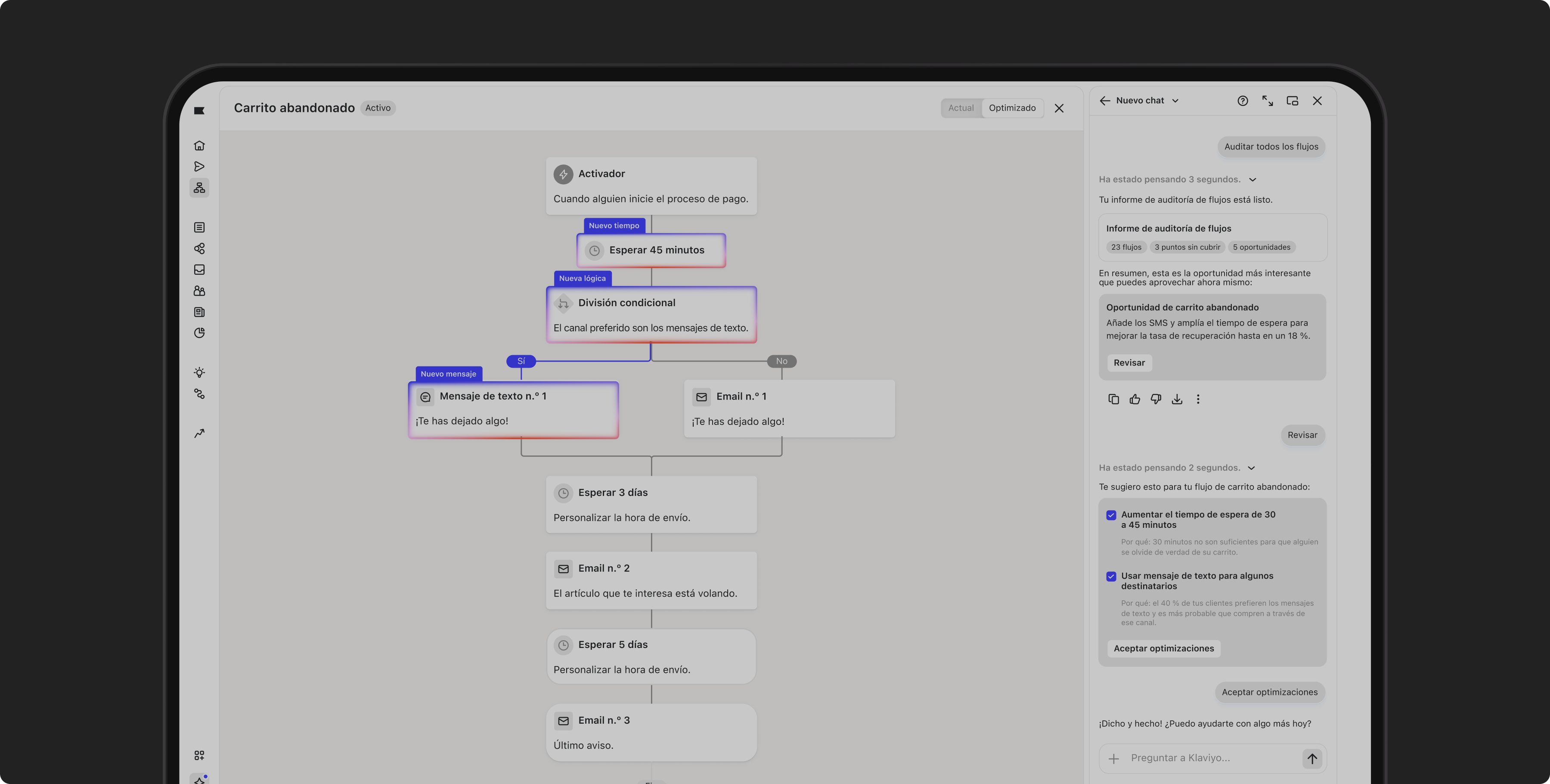Select the Flows hierarchy icon in sidebar
The width and height of the screenshot is (1550, 784).
click(199, 188)
